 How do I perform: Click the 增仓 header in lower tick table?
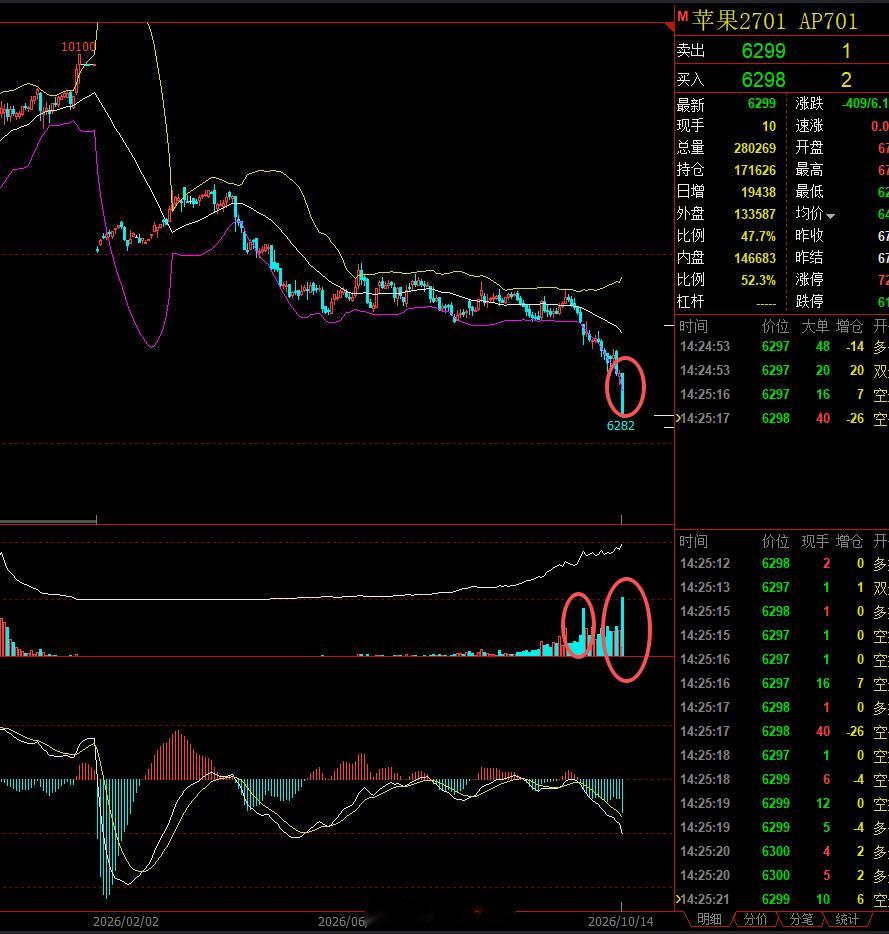[849, 541]
